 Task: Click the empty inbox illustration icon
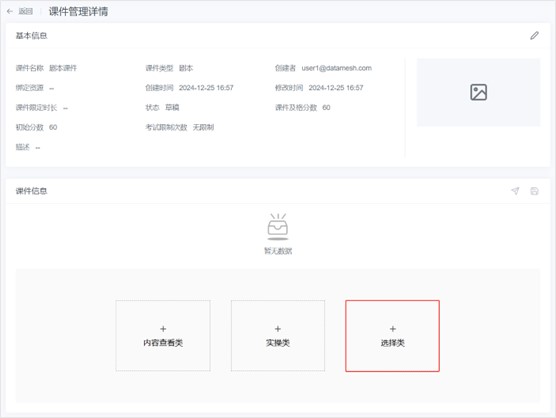click(278, 227)
